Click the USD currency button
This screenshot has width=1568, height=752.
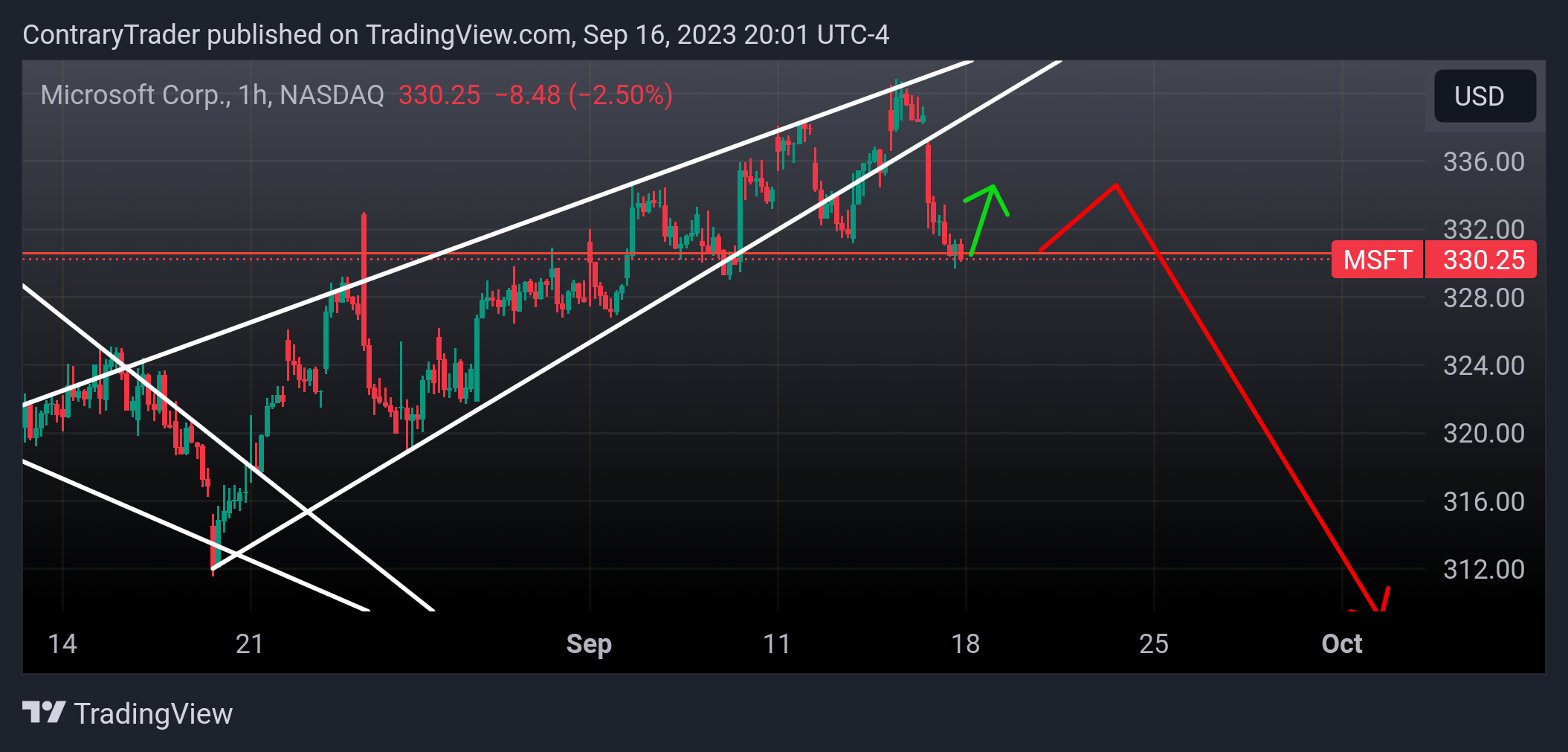pos(1485,96)
